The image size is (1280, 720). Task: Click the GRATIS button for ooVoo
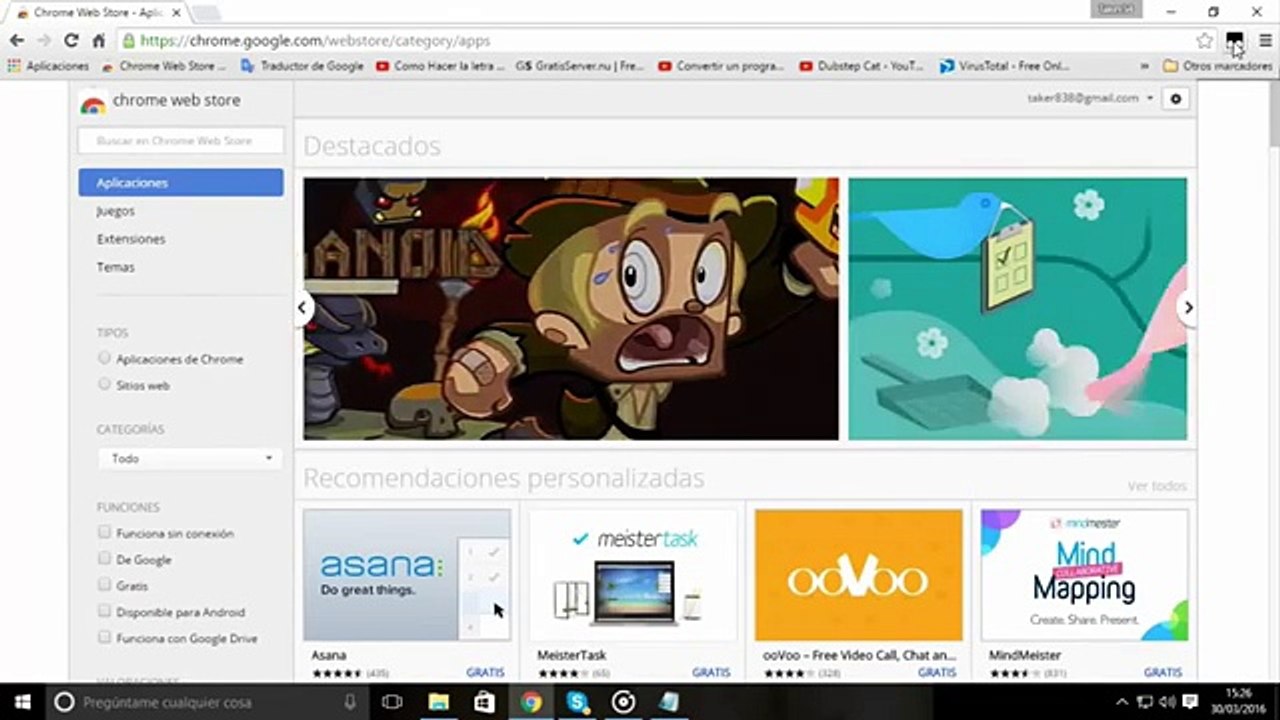coord(937,672)
